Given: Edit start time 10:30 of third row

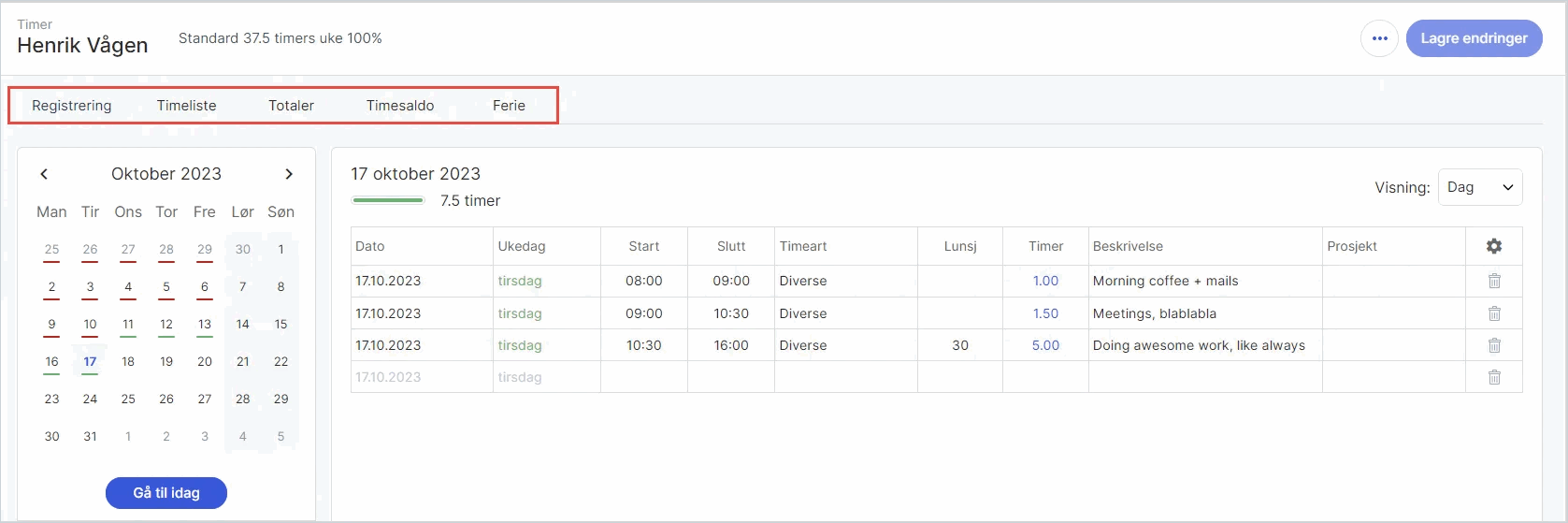Looking at the screenshot, I should (644, 345).
